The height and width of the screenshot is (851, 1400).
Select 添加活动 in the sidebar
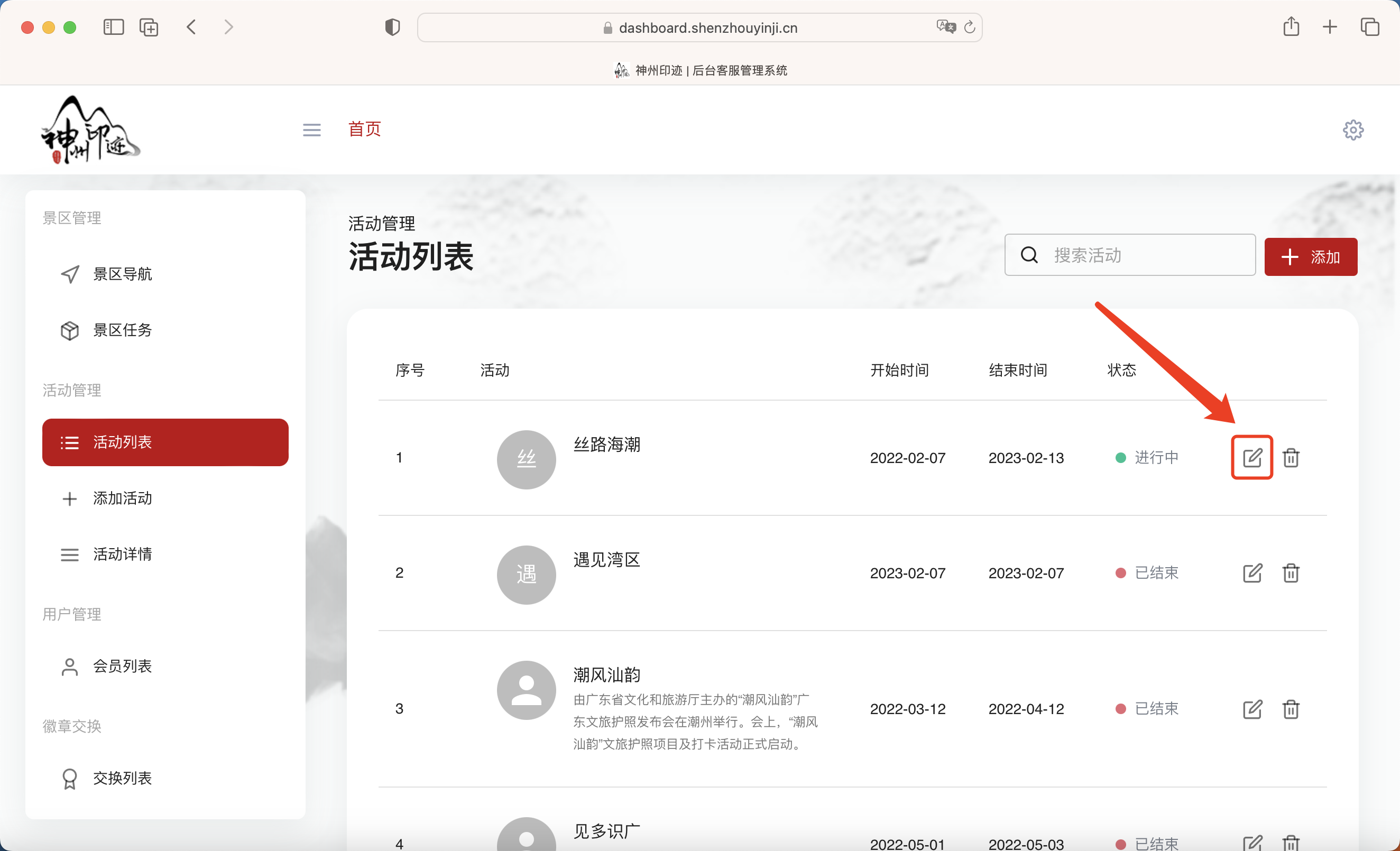click(122, 498)
